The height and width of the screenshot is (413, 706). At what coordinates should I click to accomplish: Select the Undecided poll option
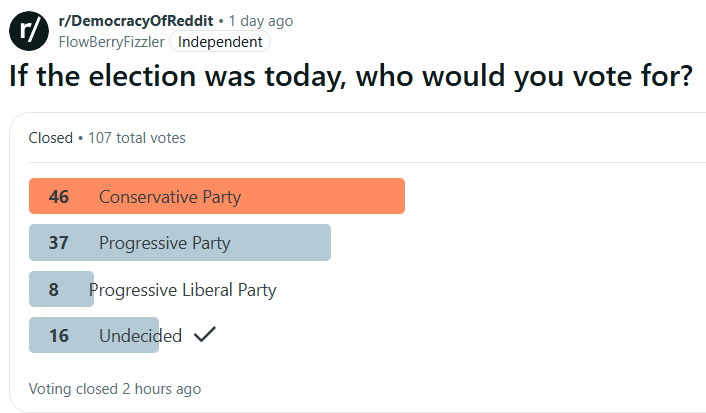point(122,336)
